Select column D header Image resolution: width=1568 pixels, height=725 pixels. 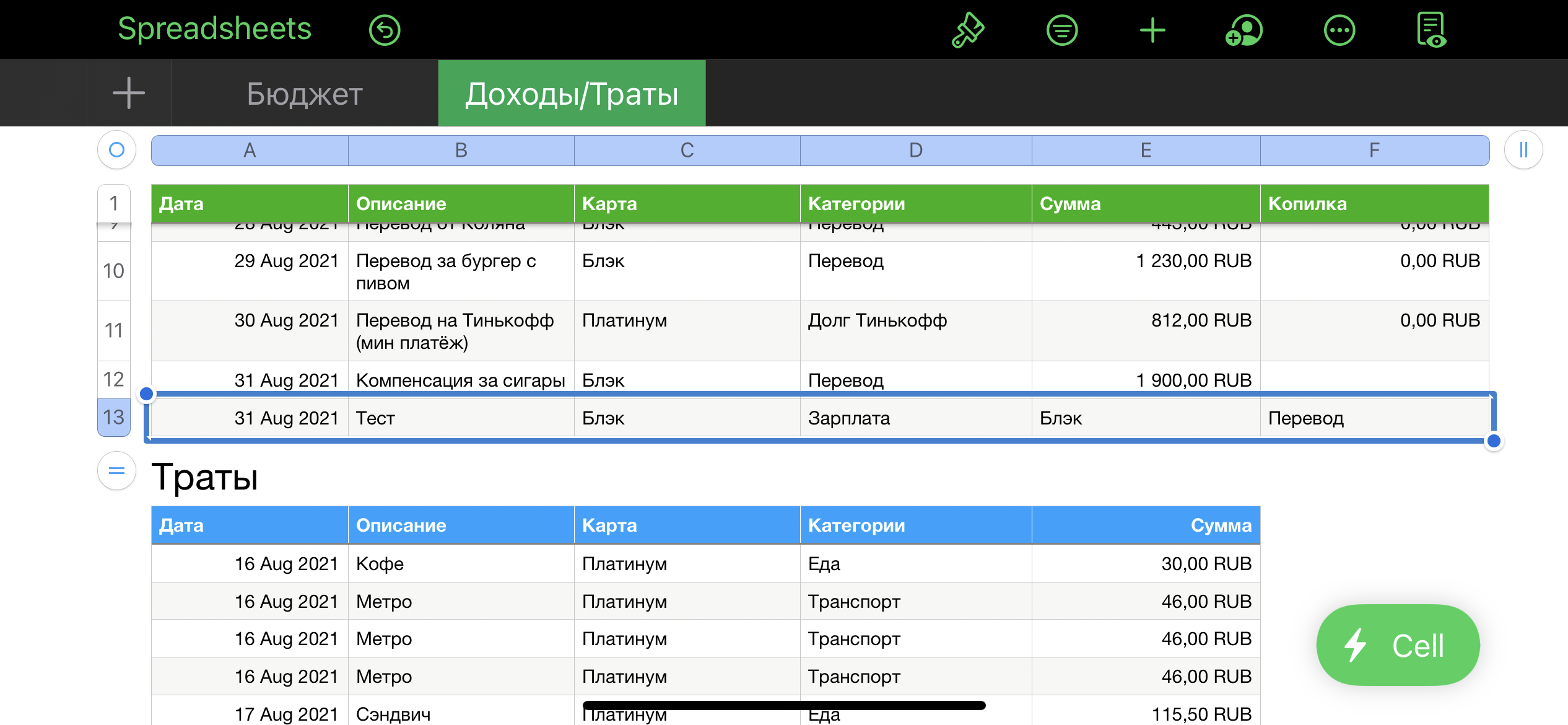[915, 151]
